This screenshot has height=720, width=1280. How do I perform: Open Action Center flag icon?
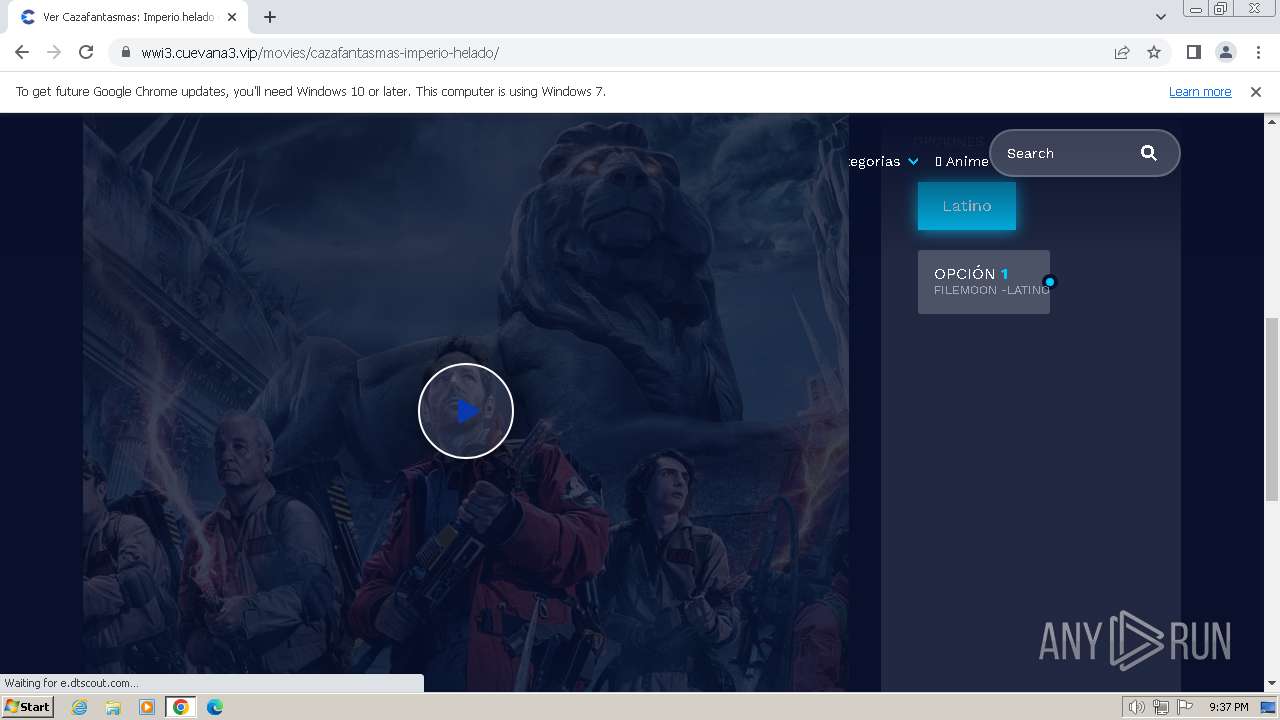pyautogui.click(x=1185, y=707)
